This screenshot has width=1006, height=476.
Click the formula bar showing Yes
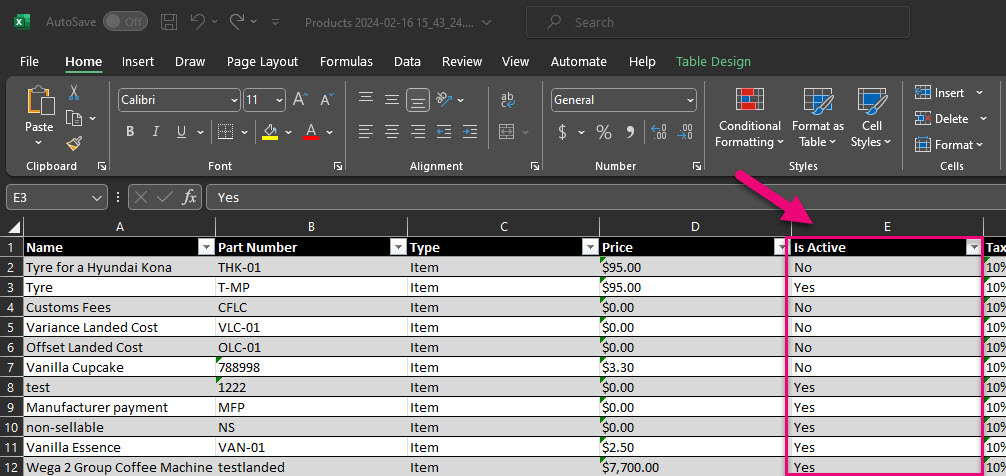(606, 198)
